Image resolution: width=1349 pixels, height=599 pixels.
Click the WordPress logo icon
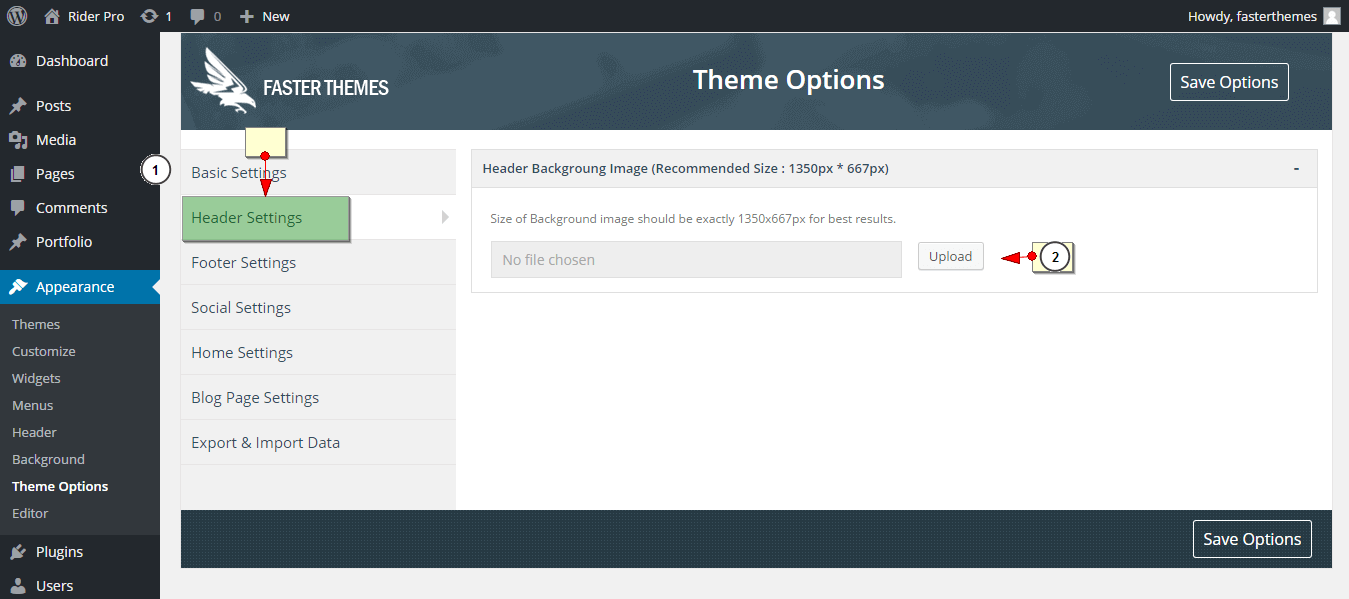tap(17, 16)
